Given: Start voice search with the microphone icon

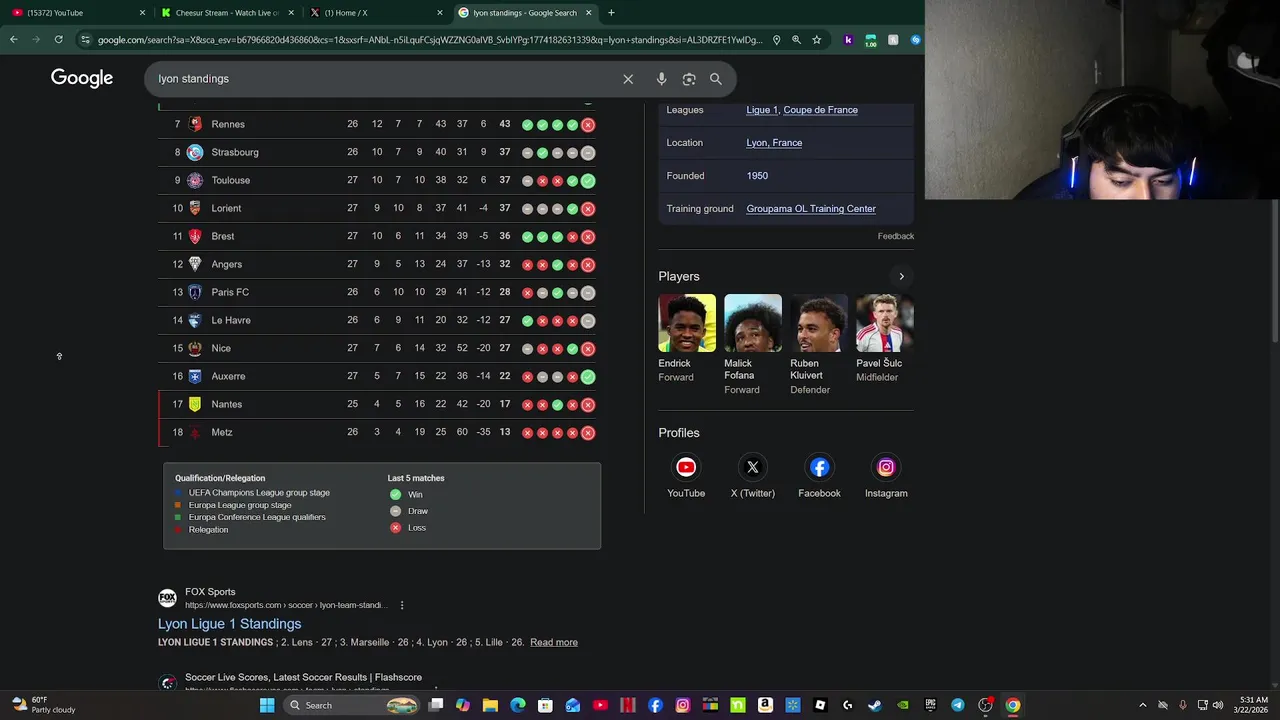Looking at the screenshot, I should point(661,79).
